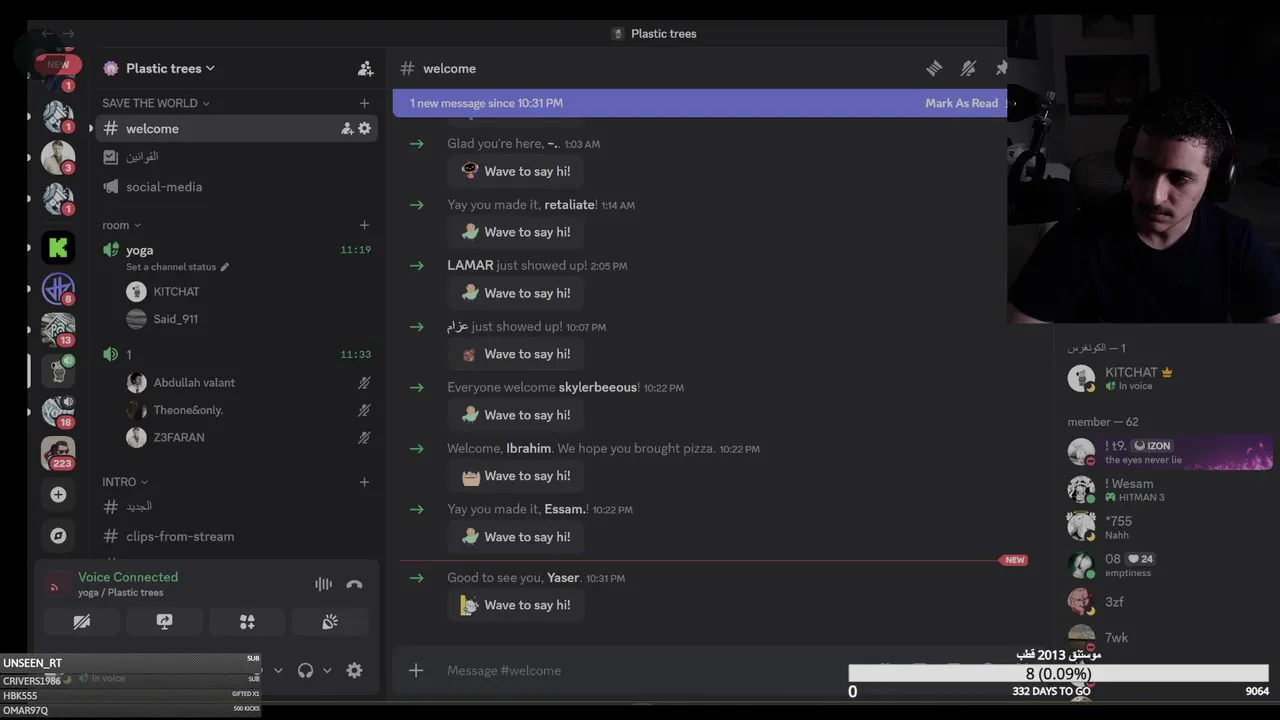Click Set a channel status link

coord(177,267)
